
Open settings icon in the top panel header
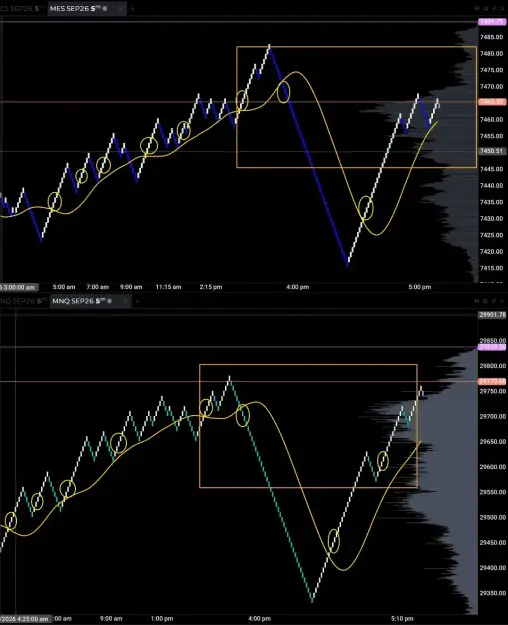pos(485,8)
